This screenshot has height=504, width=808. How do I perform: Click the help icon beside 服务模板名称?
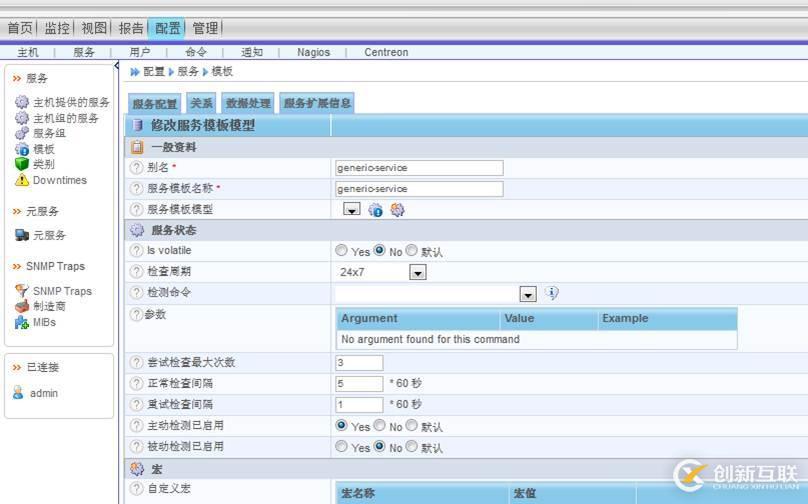click(x=136, y=188)
